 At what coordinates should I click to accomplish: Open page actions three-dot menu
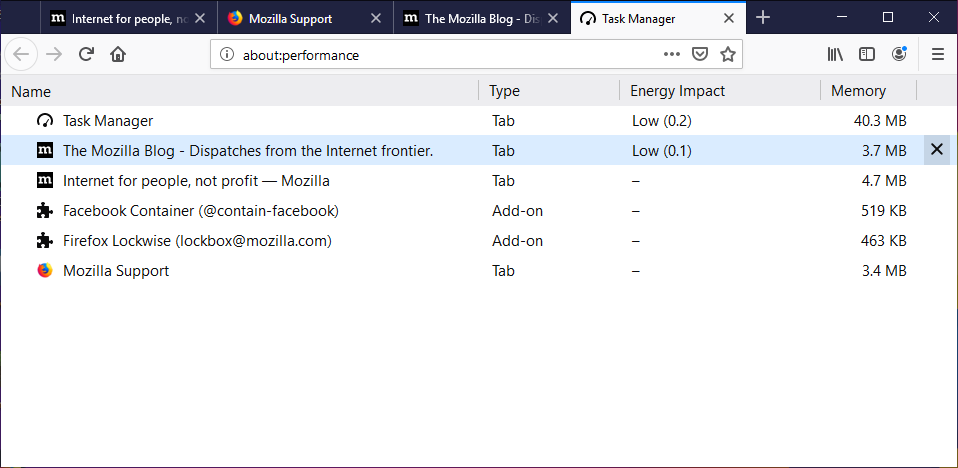tap(671, 54)
